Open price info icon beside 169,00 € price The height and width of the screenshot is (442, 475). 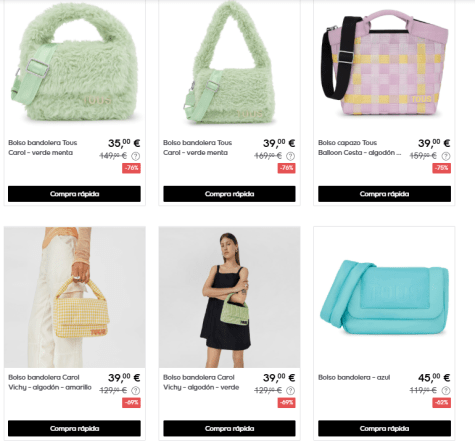point(291,156)
